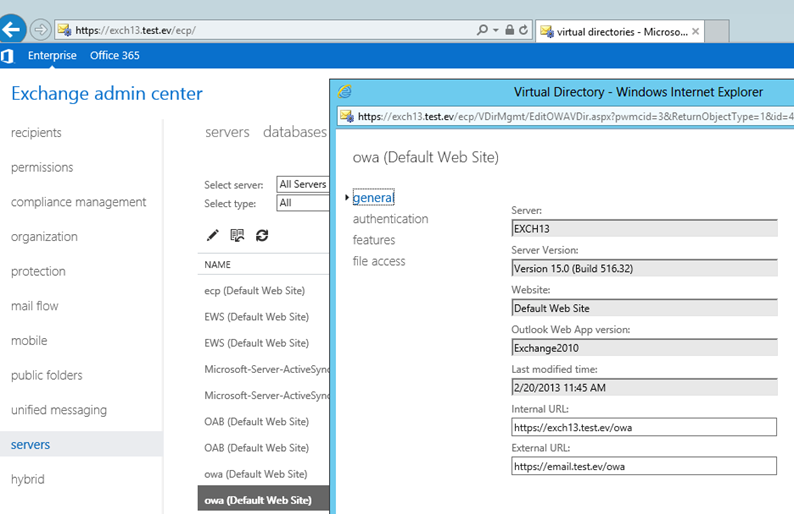Open compliance management in left navigation
The image size is (794, 514).
coord(78,202)
